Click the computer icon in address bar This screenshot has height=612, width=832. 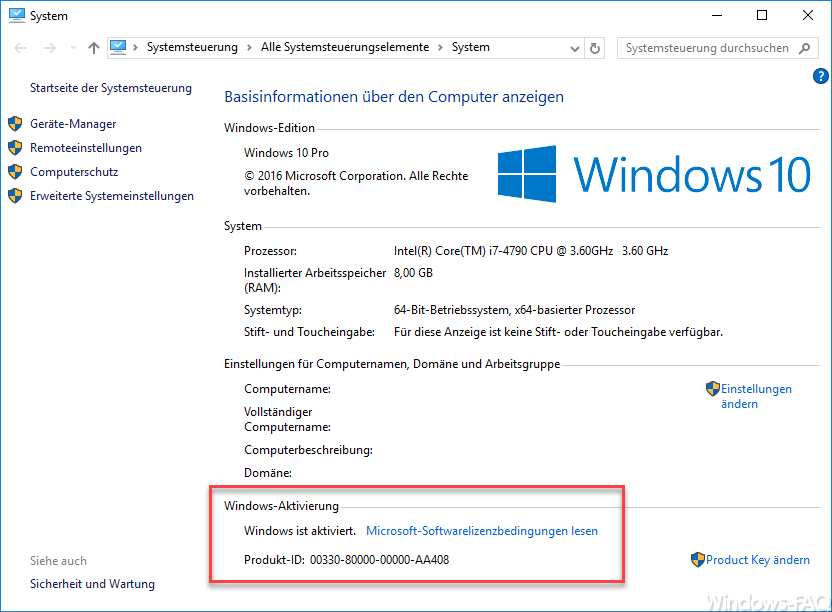(118, 48)
